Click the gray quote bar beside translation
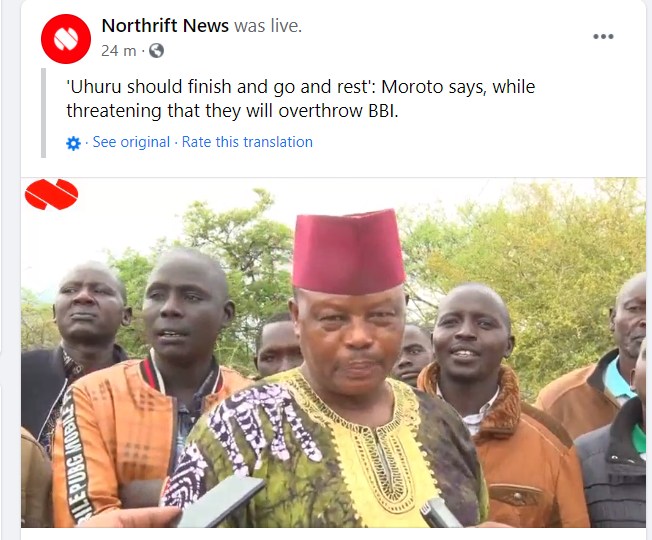 coord(43,113)
